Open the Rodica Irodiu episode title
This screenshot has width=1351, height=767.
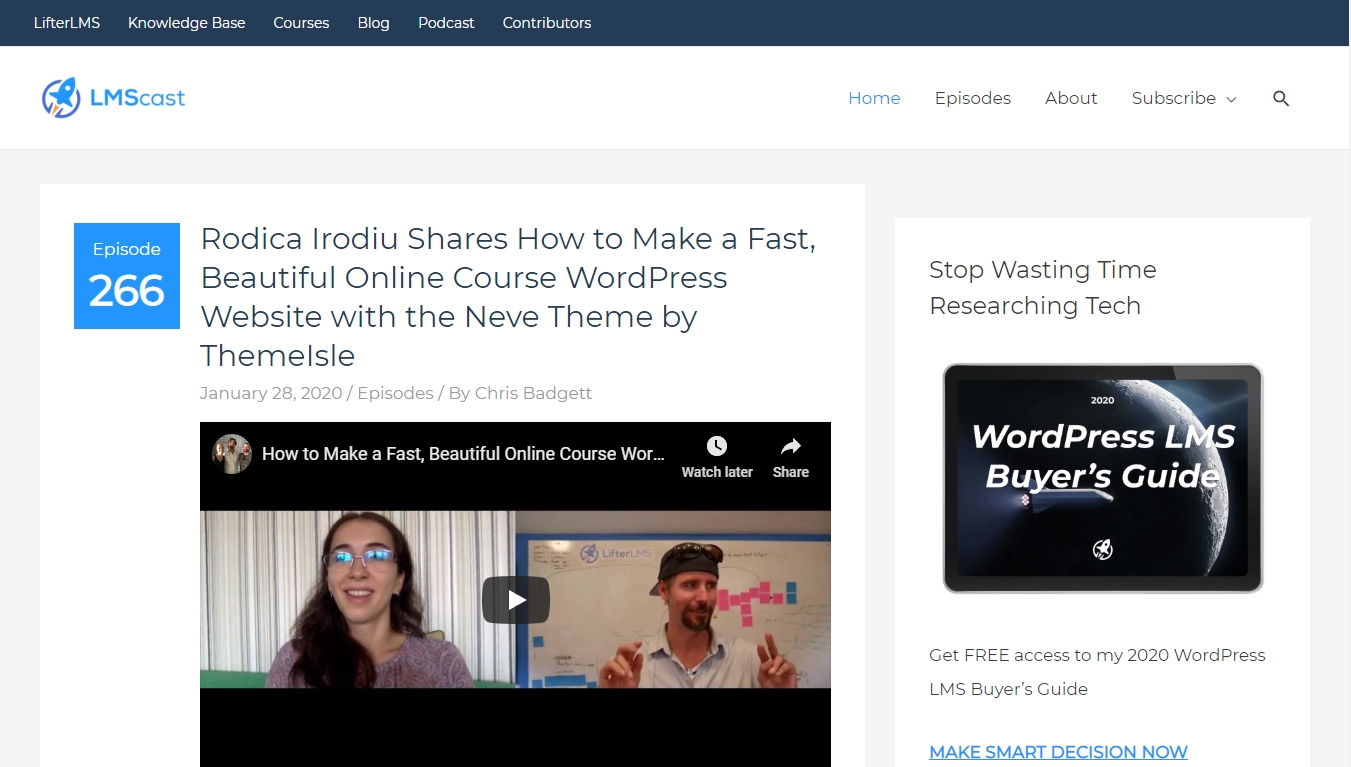coord(508,297)
